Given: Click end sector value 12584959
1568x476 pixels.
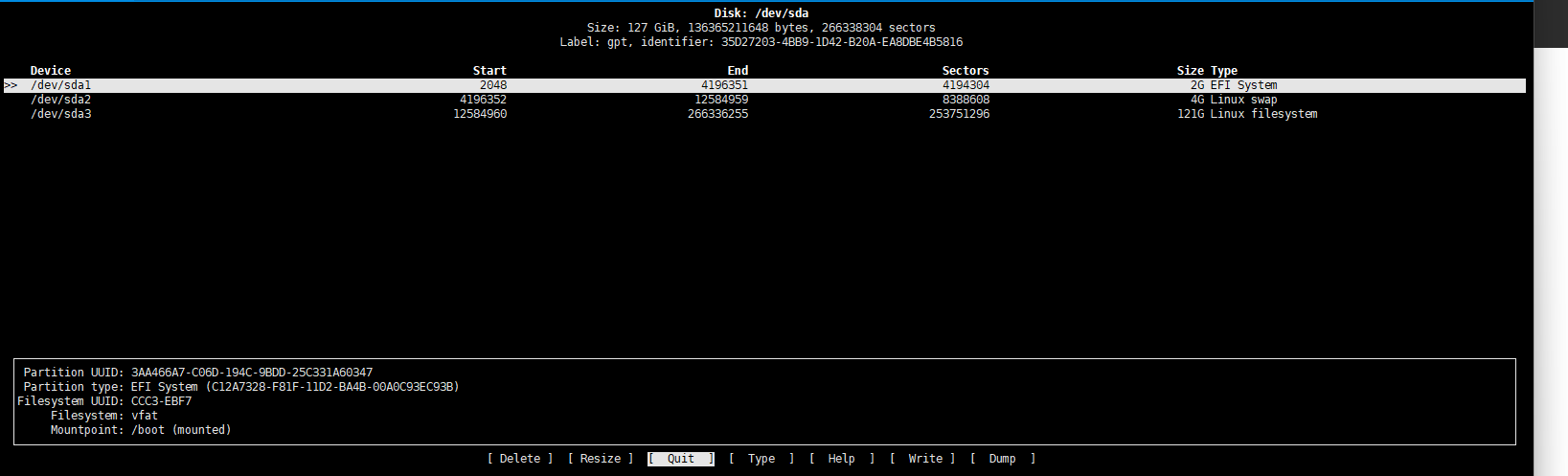Looking at the screenshot, I should point(721,100).
